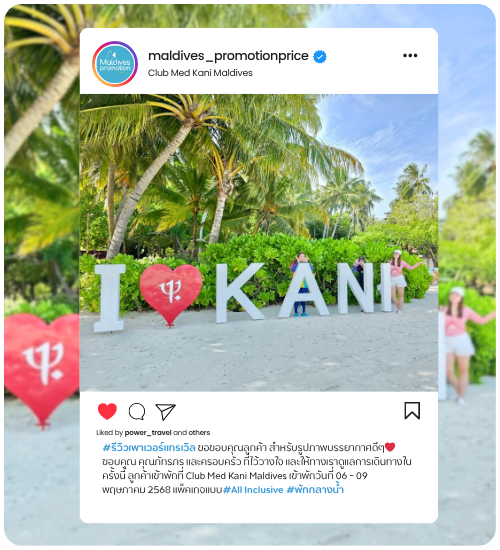The width and height of the screenshot is (500, 550).
Task: Save the post with the bookmark icon
Action: (412, 411)
